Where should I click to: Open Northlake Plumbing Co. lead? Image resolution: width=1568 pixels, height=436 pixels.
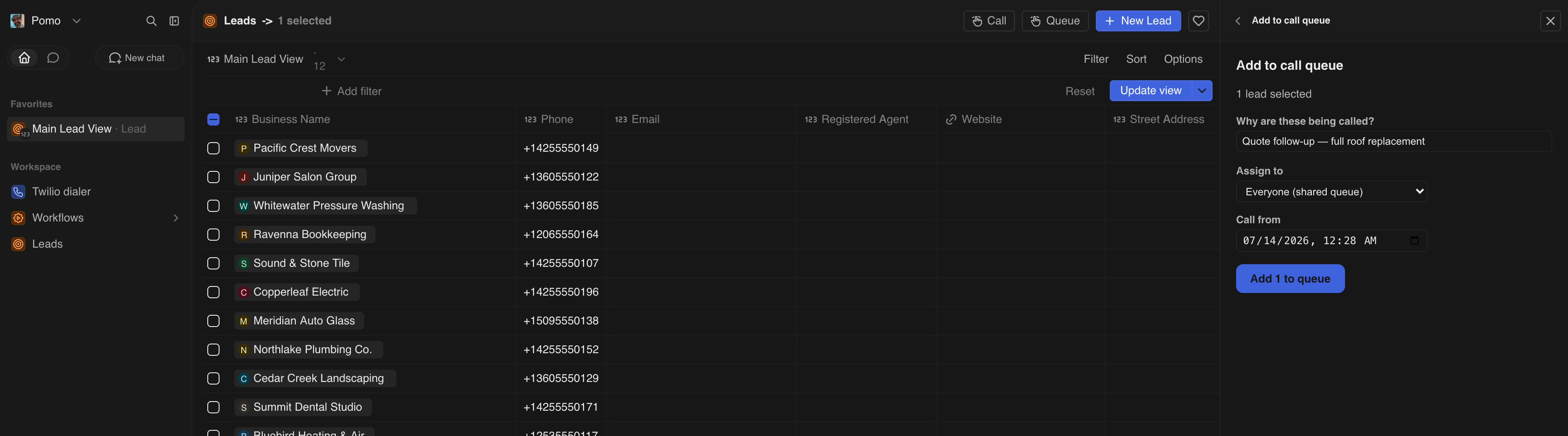tap(308, 350)
